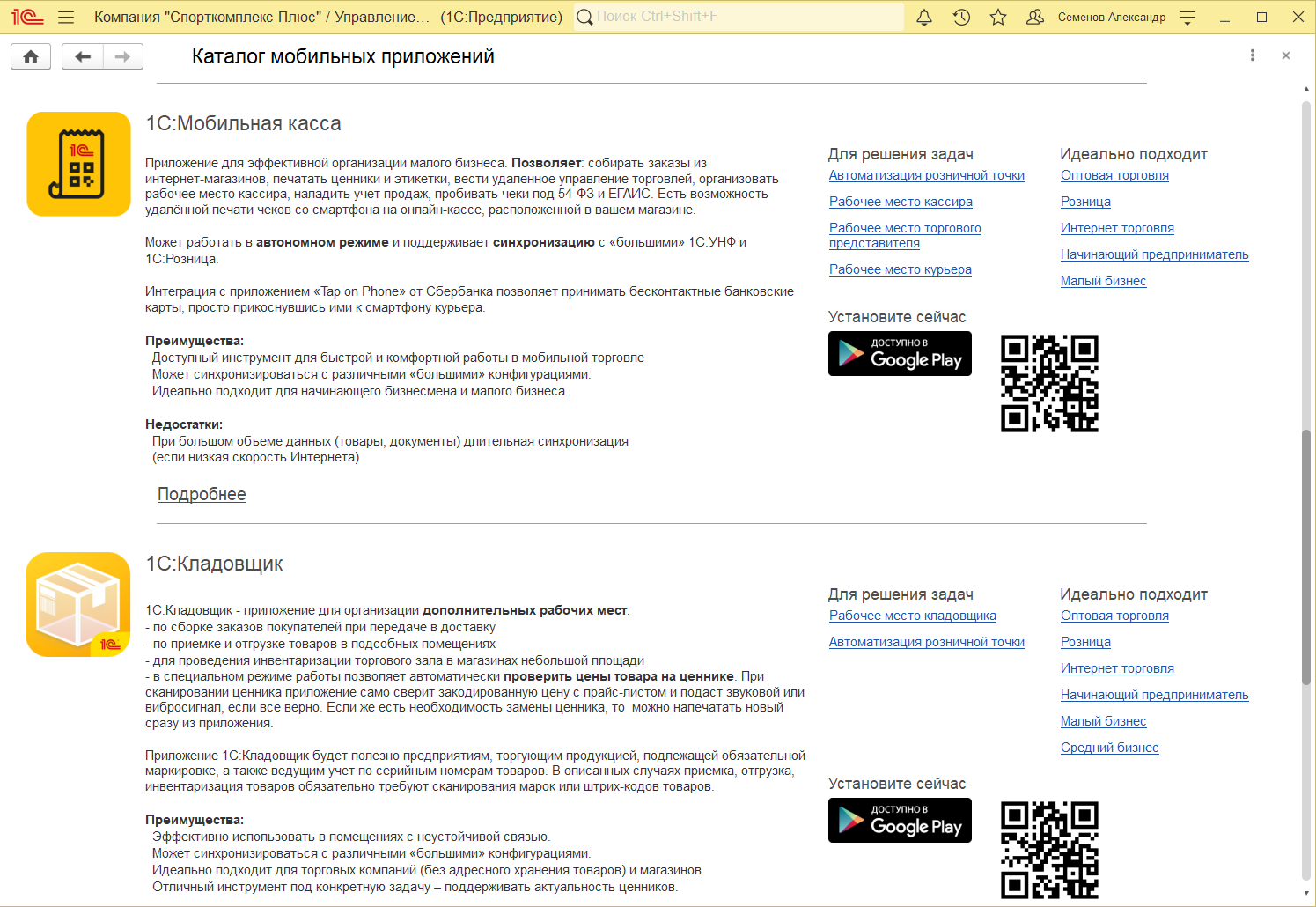The width and height of the screenshot is (1316, 907).
Task: Open Оптовая торговля link for Мобильная касса
Action: [x=1114, y=175]
